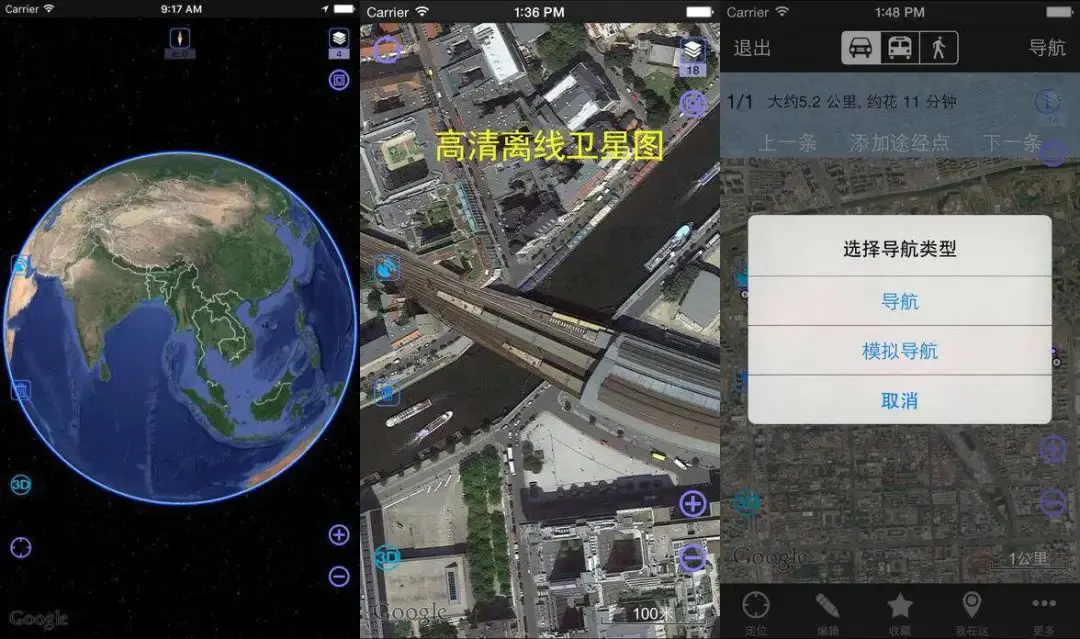Toggle 3D mode on globe screen
Viewport: 1080px width, 639px height.
pos(21,485)
